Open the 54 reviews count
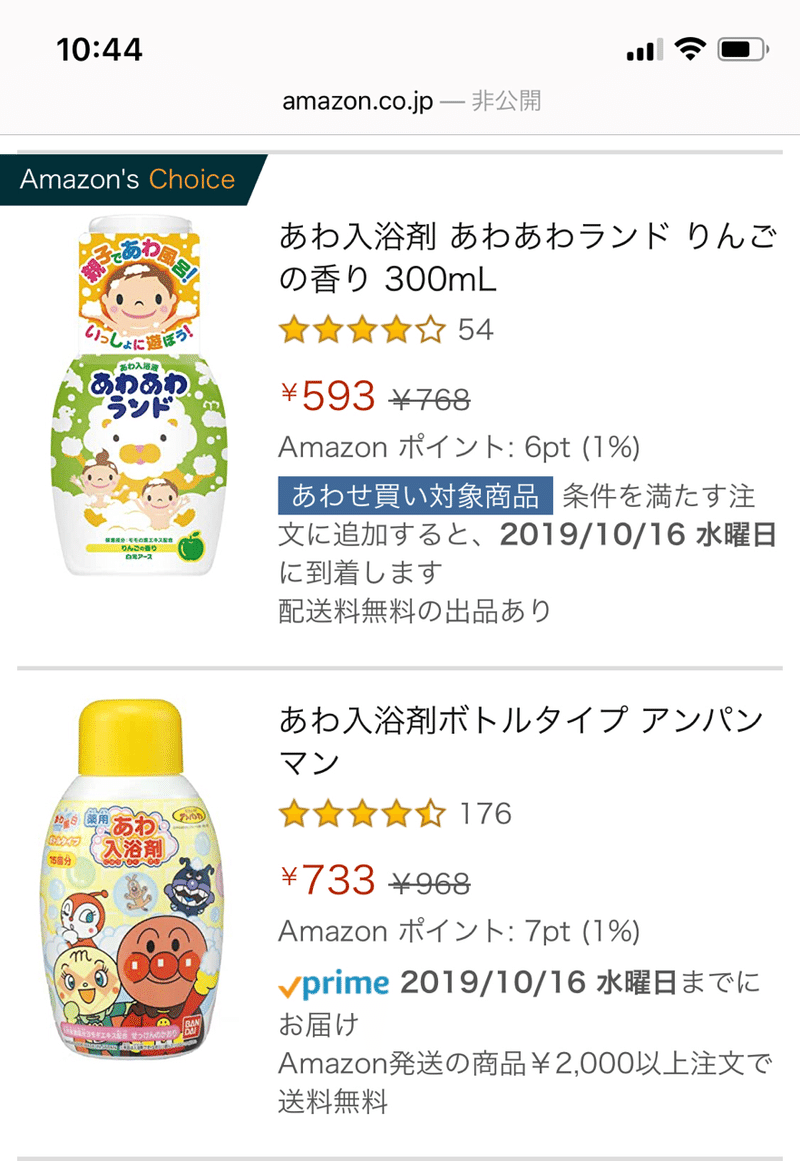Screen dimensions: 800x1161 [x=476, y=329]
